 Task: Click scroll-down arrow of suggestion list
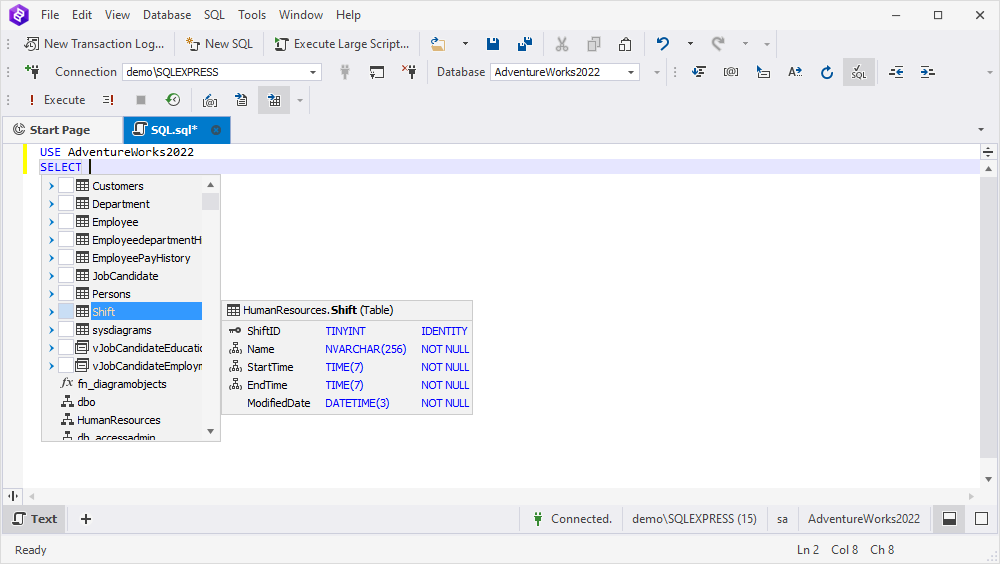(210, 432)
